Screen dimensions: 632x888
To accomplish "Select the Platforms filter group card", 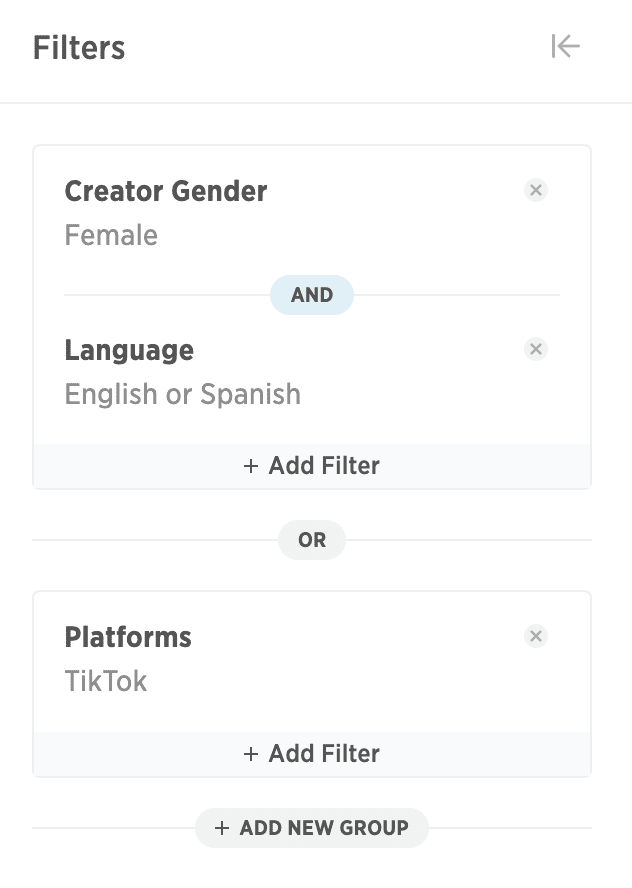I will pos(312,684).
